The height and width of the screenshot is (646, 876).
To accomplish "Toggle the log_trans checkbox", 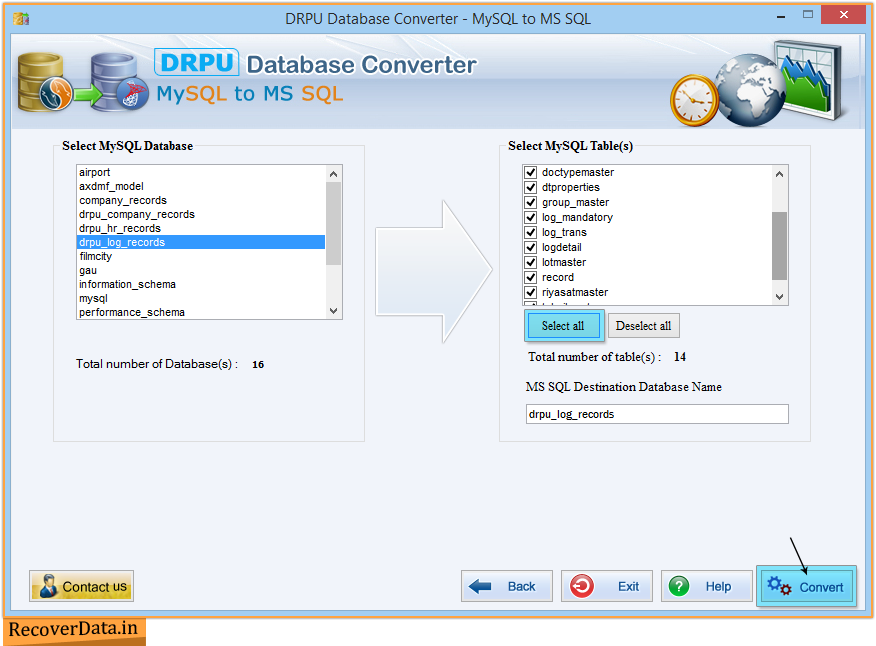I will [531, 232].
